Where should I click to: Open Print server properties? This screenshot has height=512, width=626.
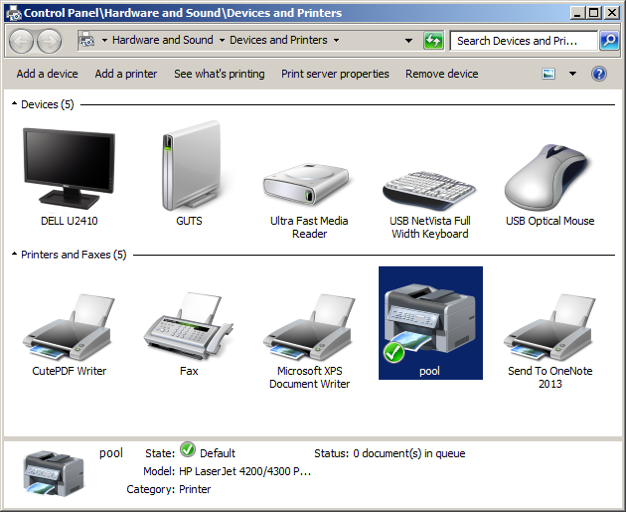(x=335, y=74)
